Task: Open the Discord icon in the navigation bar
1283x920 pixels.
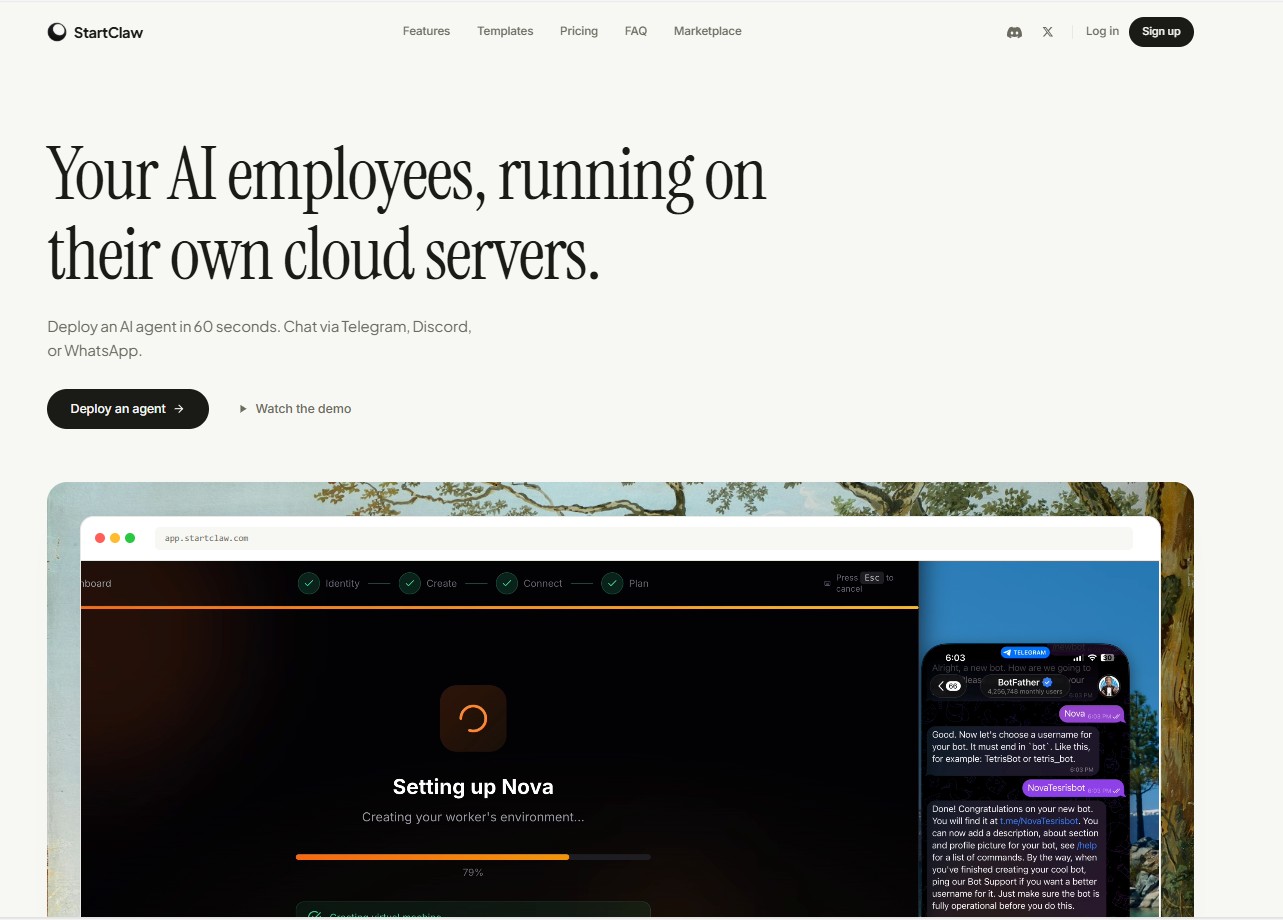Action: tap(1014, 31)
